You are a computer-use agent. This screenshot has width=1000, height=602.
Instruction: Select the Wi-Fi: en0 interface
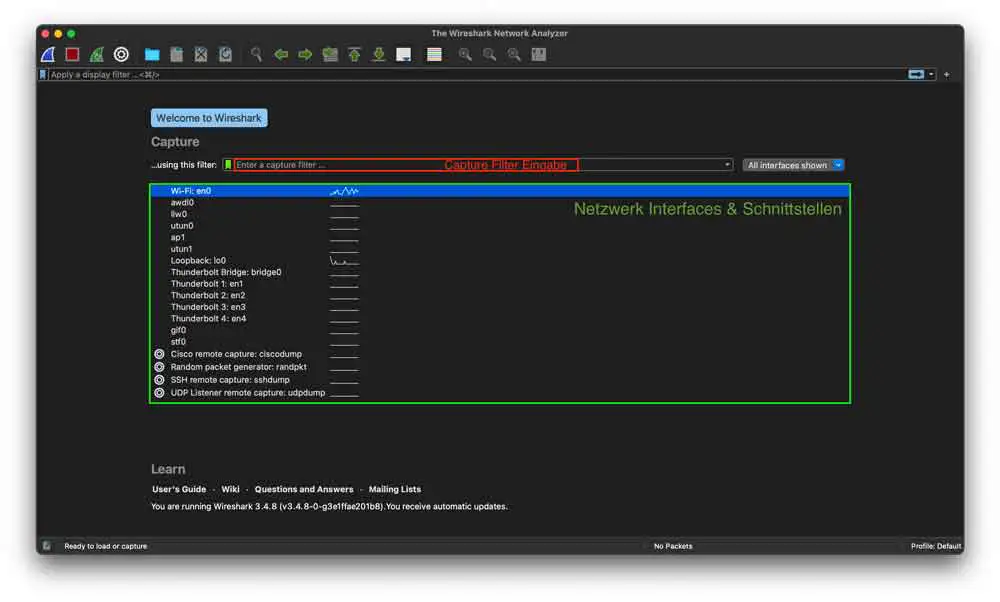click(x=500, y=191)
